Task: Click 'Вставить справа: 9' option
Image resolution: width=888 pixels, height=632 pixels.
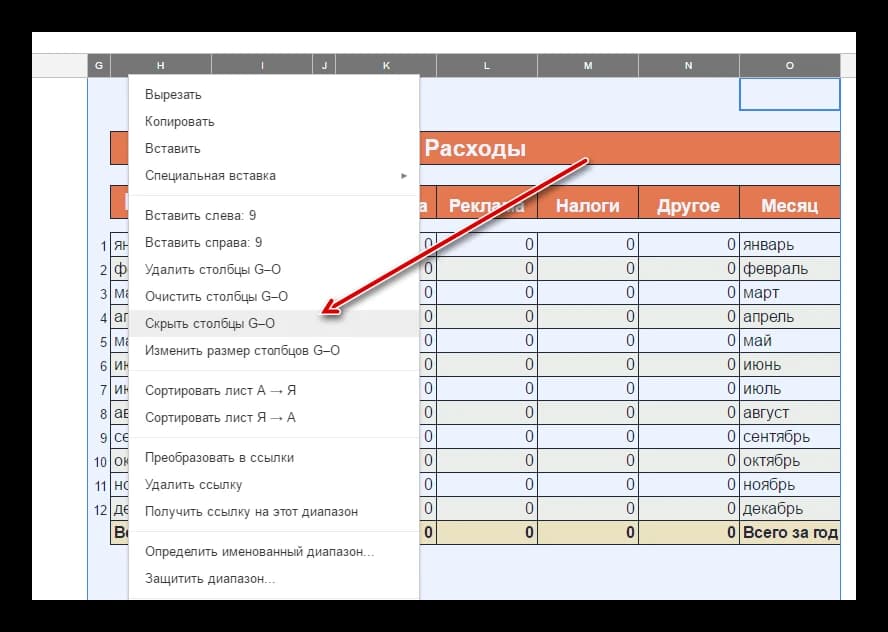Action: click(204, 243)
